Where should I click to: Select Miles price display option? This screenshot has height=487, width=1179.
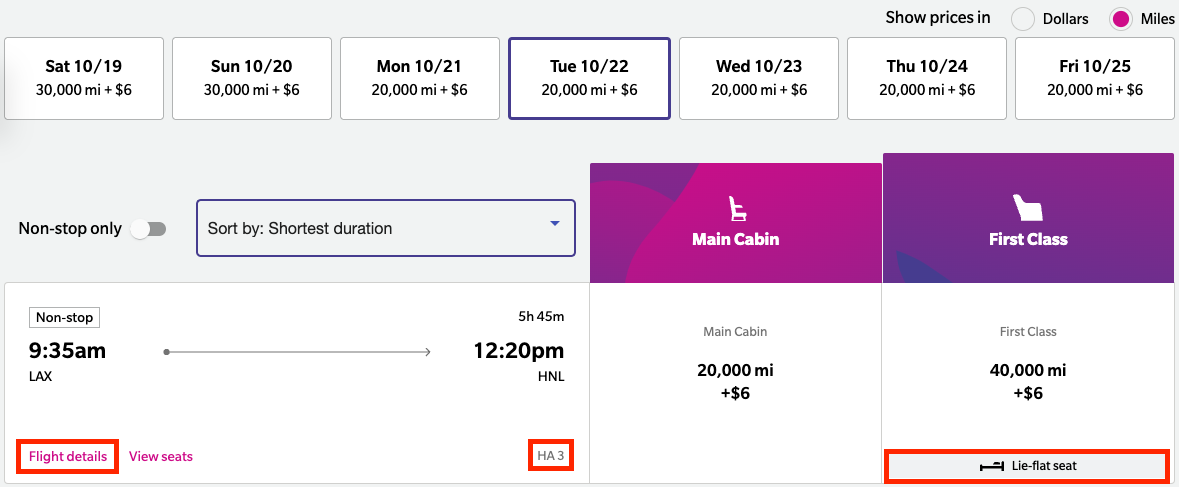[x=1122, y=18]
